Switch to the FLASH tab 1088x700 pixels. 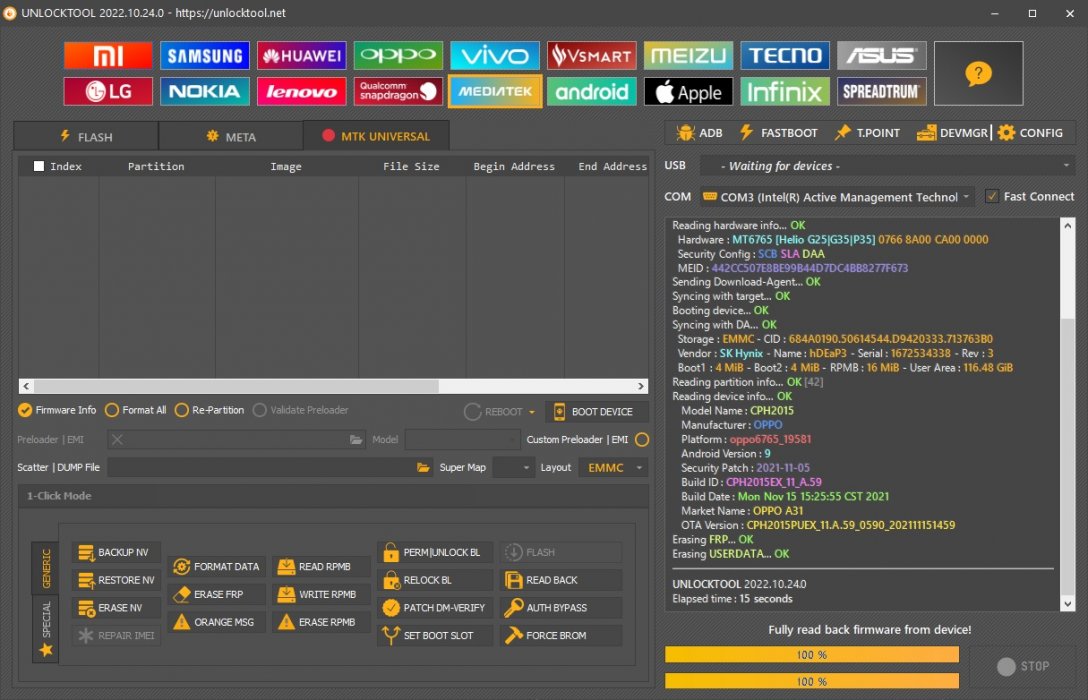pyautogui.click(x=86, y=137)
